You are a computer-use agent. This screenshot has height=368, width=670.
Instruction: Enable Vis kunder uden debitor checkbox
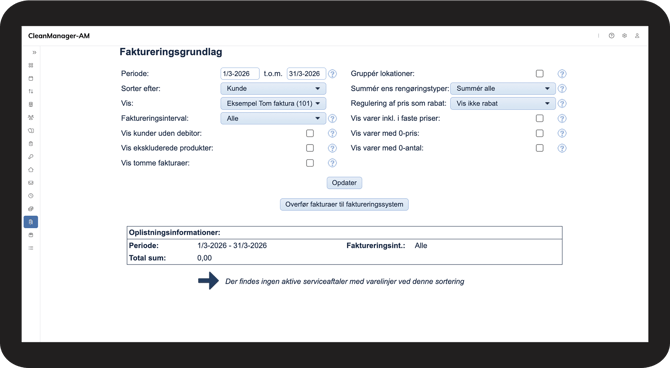coord(310,133)
